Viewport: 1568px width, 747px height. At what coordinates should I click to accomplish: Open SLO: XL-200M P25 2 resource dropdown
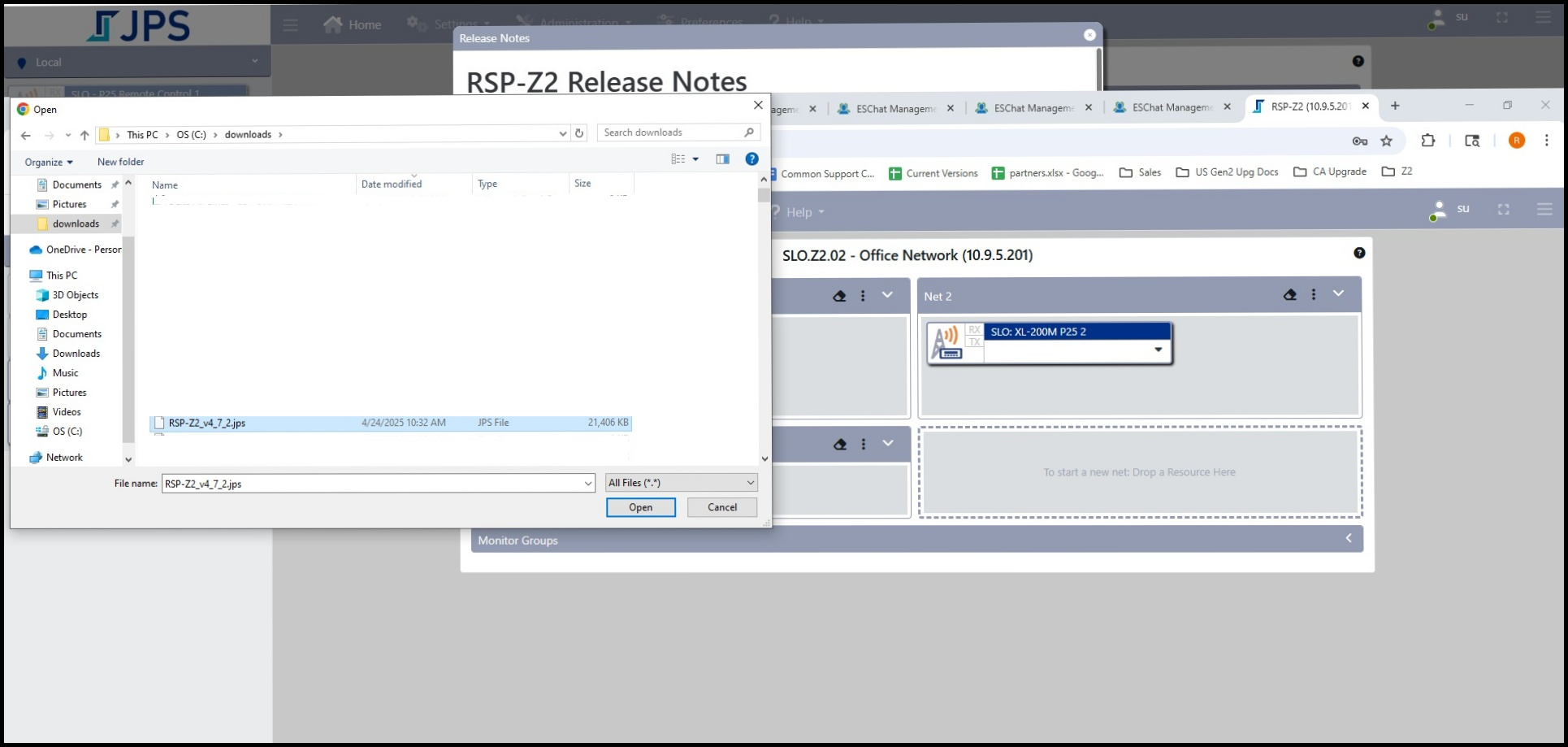(1159, 350)
